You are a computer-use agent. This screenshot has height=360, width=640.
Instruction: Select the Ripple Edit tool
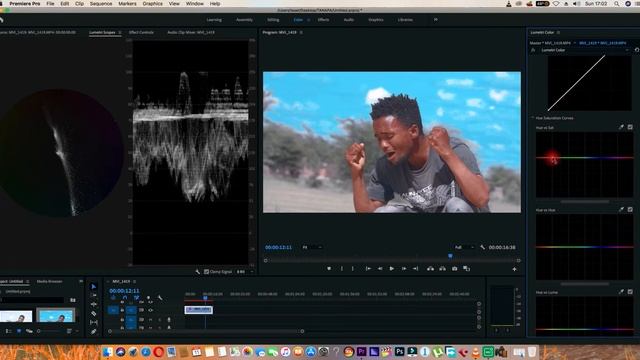(93, 304)
